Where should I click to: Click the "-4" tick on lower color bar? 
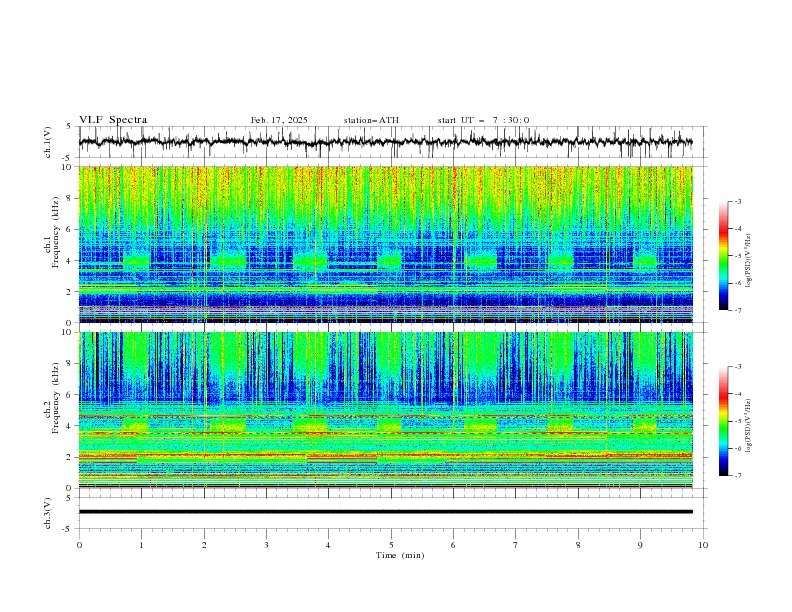click(x=737, y=394)
